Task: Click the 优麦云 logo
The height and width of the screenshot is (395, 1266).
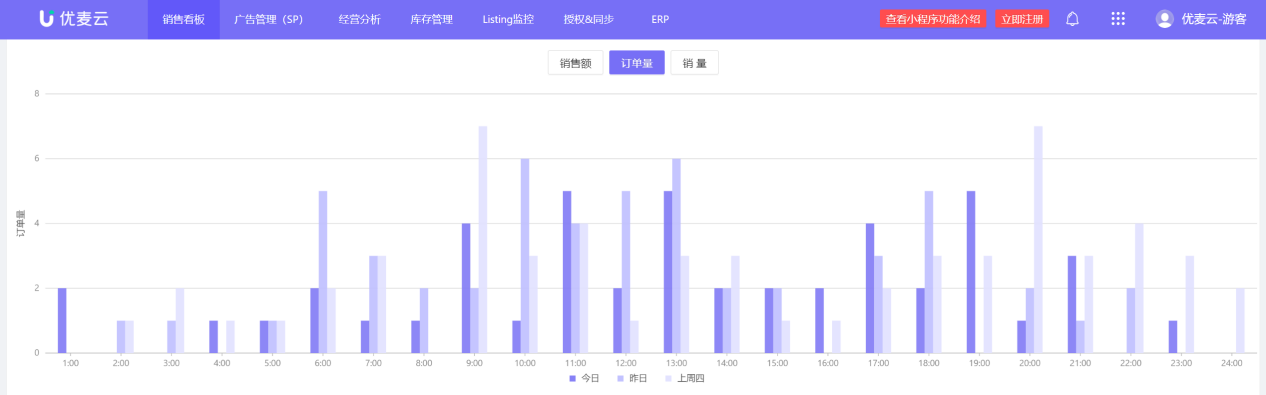Action: click(x=73, y=19)
